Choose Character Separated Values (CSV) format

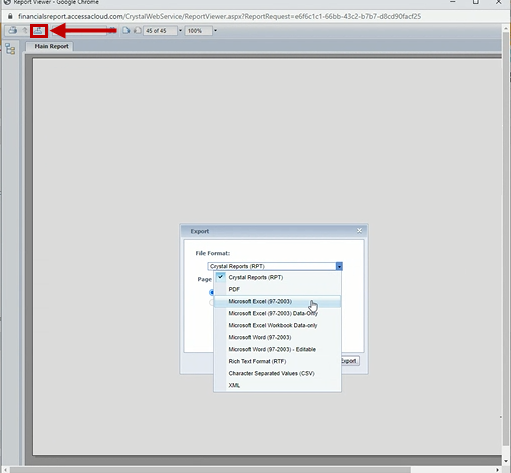278,373
